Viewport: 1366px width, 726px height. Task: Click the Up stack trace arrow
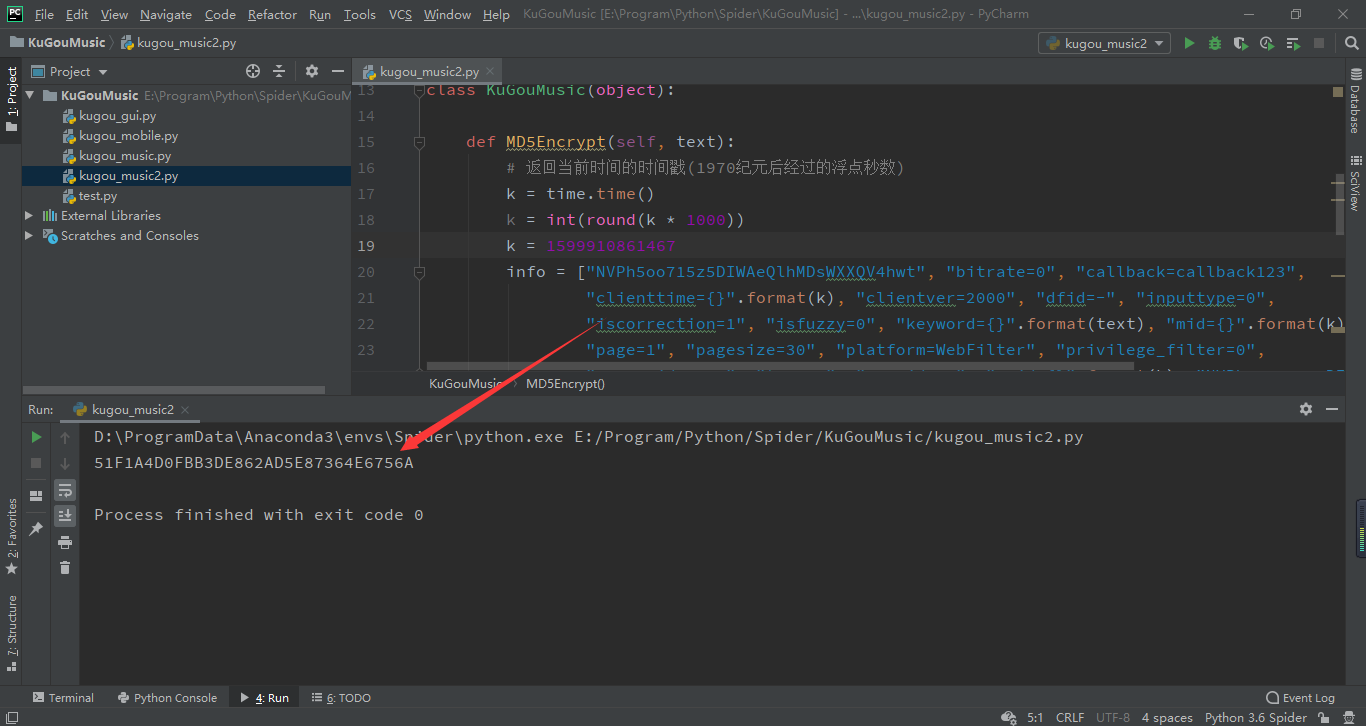click(x=65, y=437)
